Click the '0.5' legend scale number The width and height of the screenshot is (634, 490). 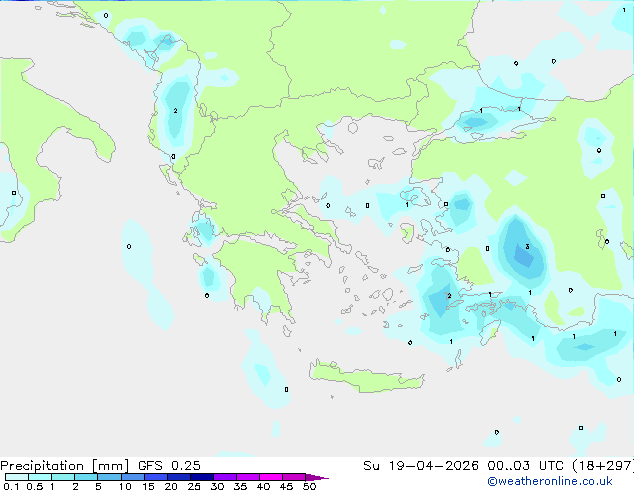tap(35, 486)
